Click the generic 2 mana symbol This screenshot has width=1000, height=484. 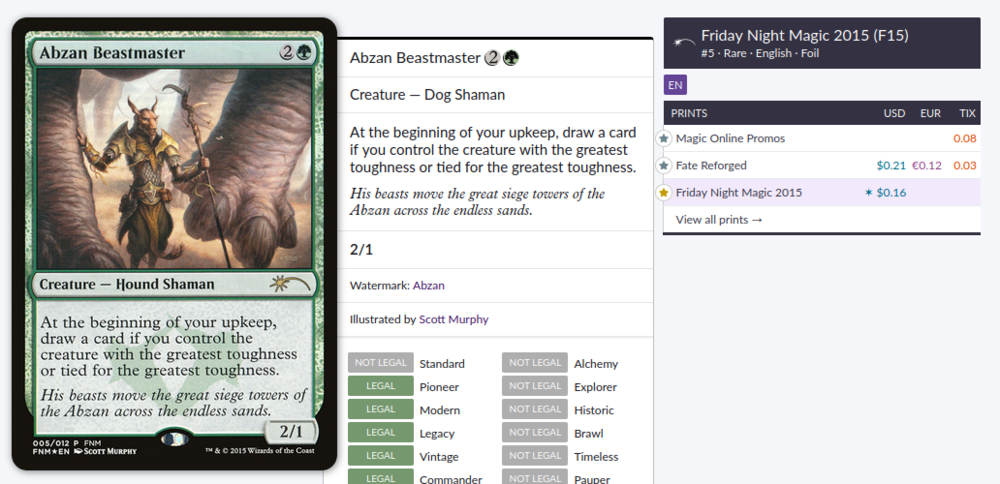point(492,59)
